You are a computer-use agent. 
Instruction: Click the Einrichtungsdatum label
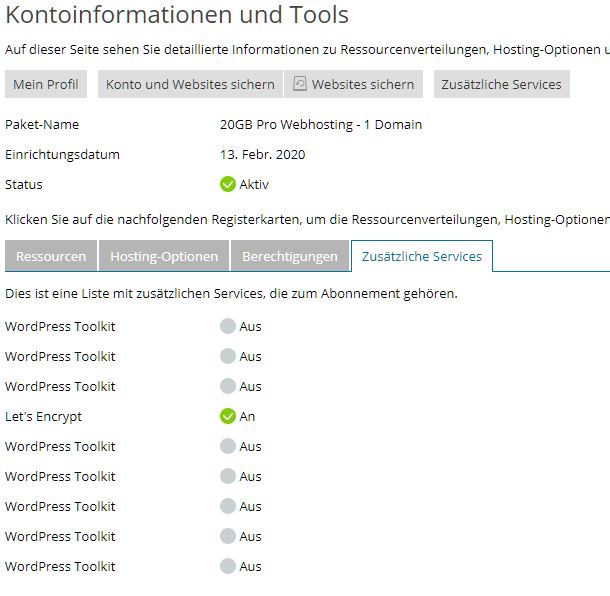62,155
